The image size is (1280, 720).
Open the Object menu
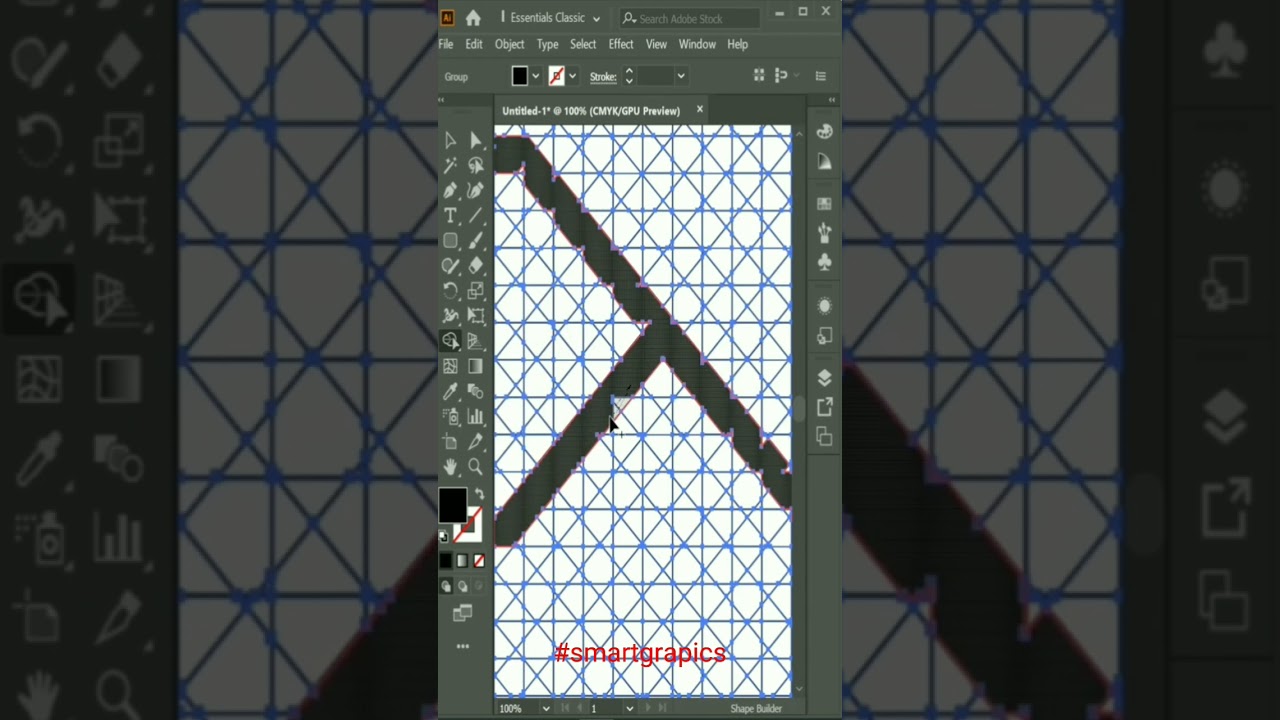pos(509,44)
